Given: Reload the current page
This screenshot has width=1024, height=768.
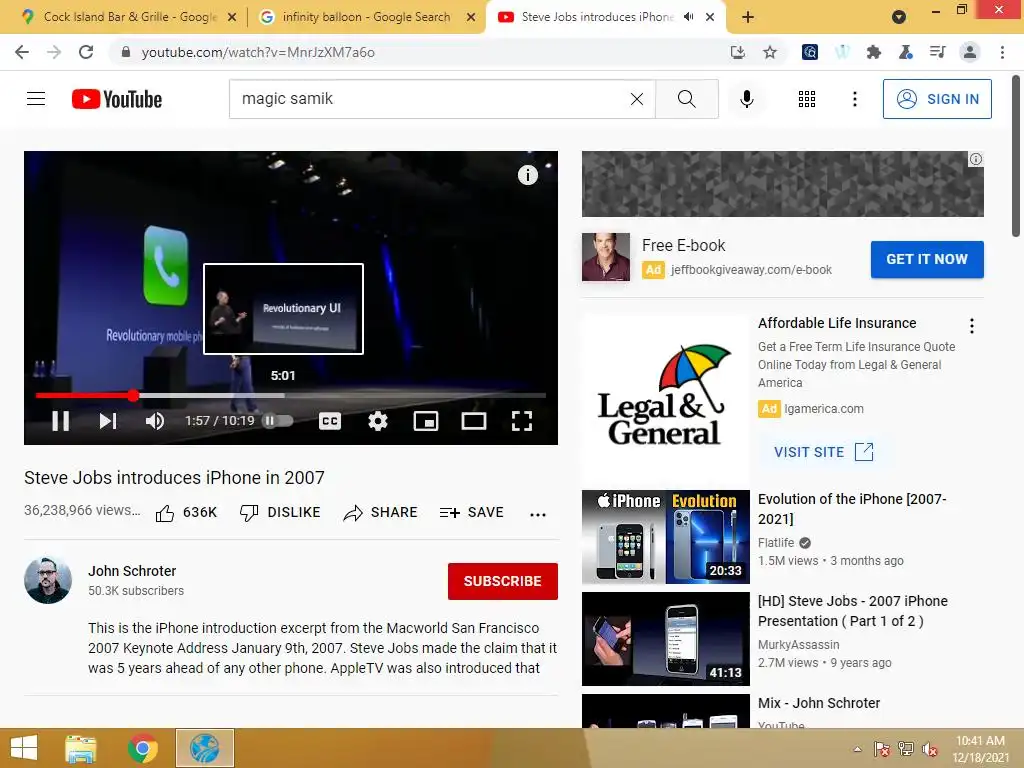Looking at the screenshot, I should coord(86,52).
